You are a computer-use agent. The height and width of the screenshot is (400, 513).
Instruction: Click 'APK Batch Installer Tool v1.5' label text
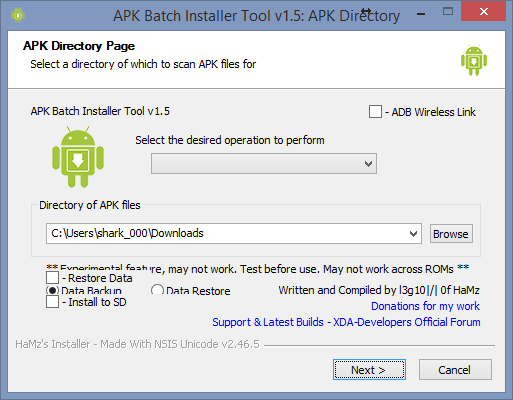pos(100,111)
